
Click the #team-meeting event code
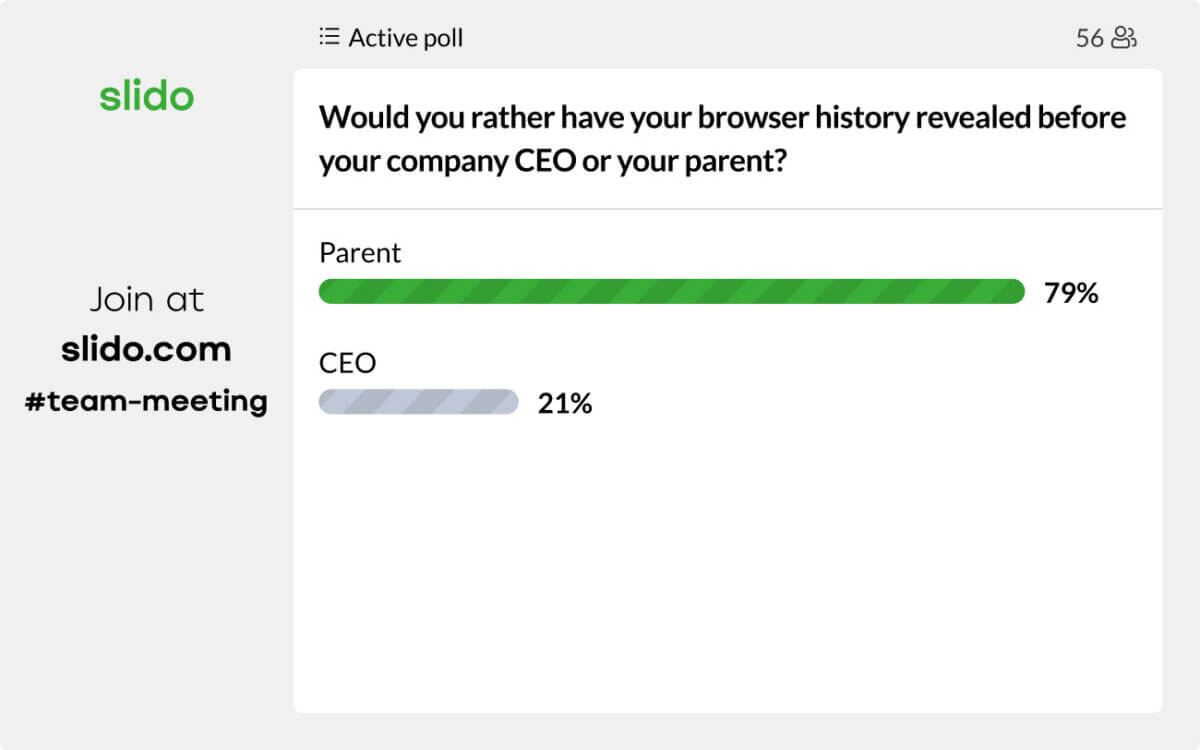[x=146, y=401]
